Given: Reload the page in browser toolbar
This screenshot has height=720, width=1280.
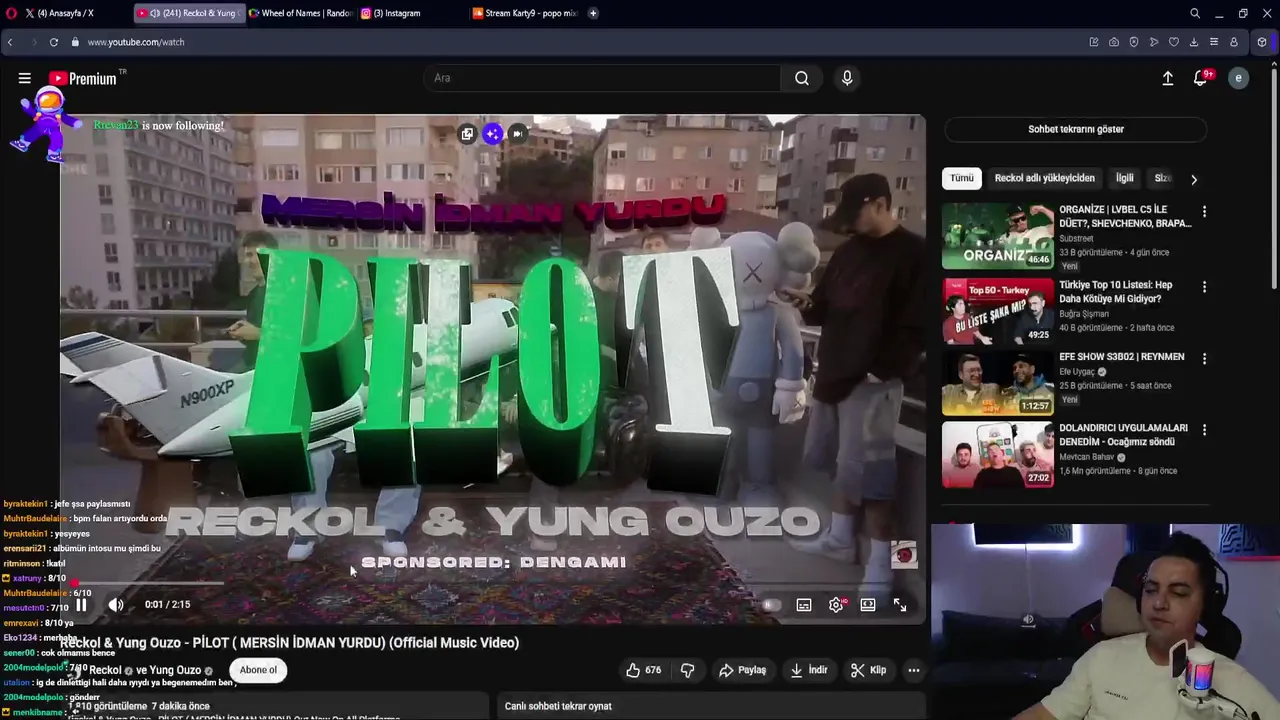Looking at the screenshot, I should [54, 42].
